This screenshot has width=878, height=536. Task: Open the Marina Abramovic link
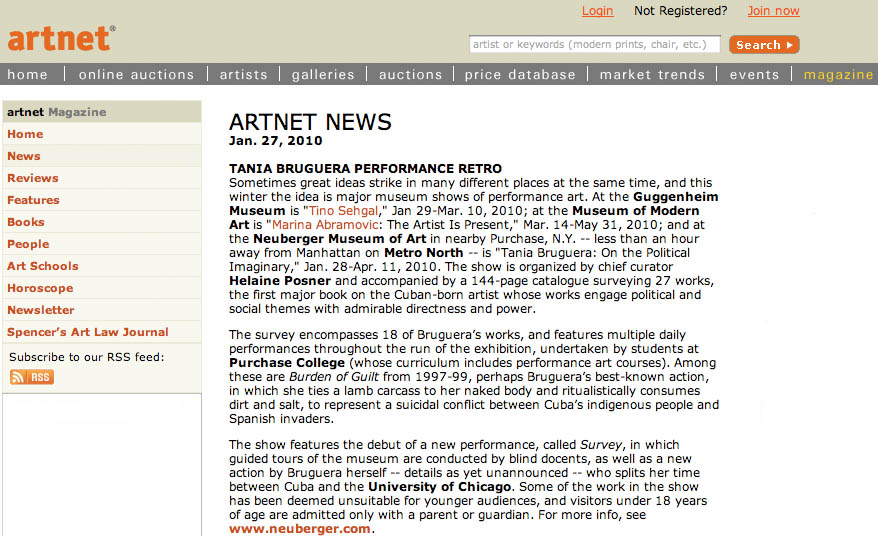(334, 225)
